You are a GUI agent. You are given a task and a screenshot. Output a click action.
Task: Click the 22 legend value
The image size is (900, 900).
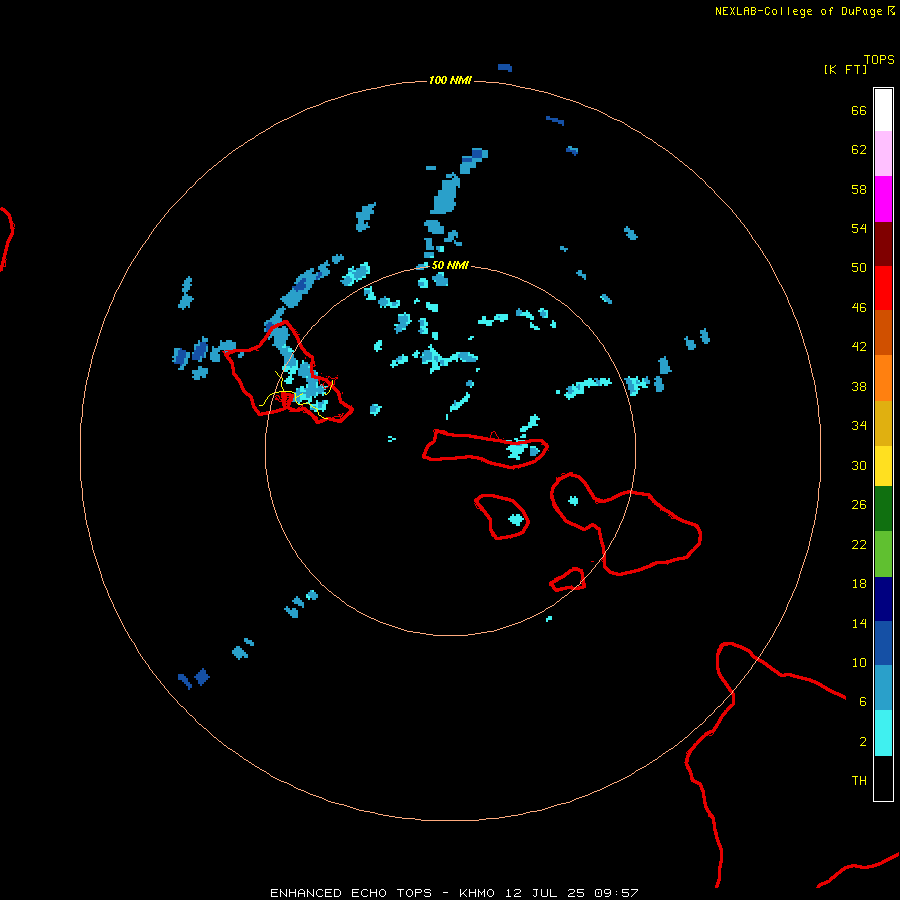pos(859,544)
